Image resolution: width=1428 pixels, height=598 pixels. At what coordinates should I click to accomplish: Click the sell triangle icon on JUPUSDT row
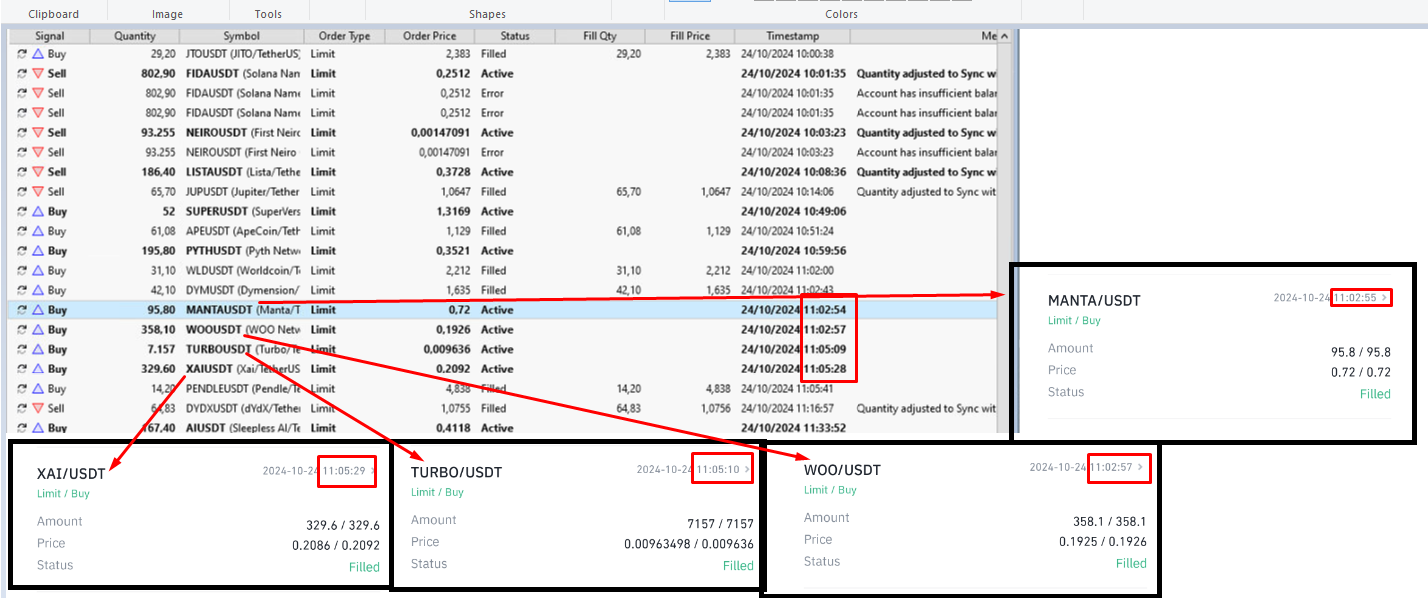coord(38,192)
